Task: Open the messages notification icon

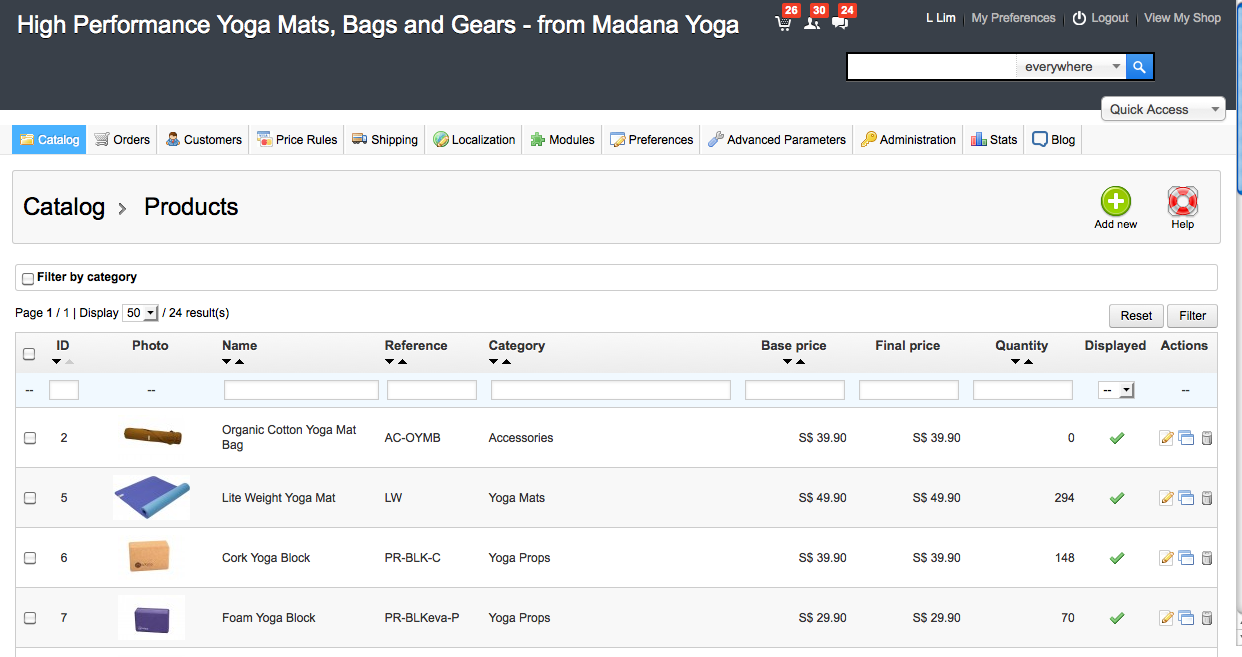Action: [x=839, y=23]
